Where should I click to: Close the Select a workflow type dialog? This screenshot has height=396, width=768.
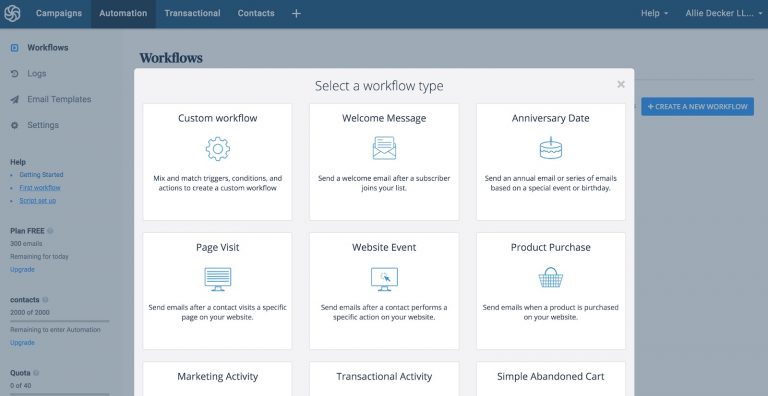(621, 84)
